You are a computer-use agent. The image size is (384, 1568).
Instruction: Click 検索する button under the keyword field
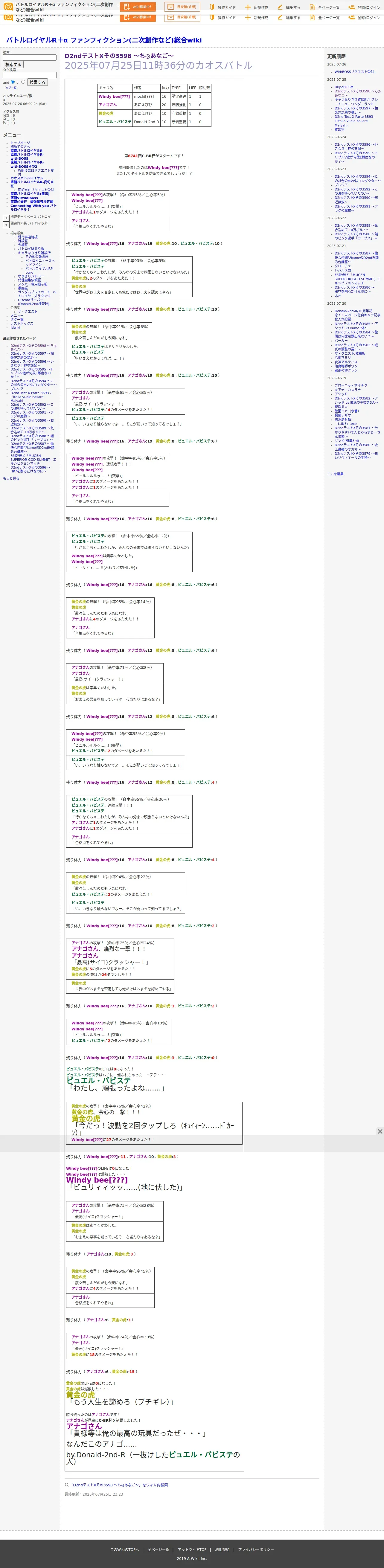[13, 65]
